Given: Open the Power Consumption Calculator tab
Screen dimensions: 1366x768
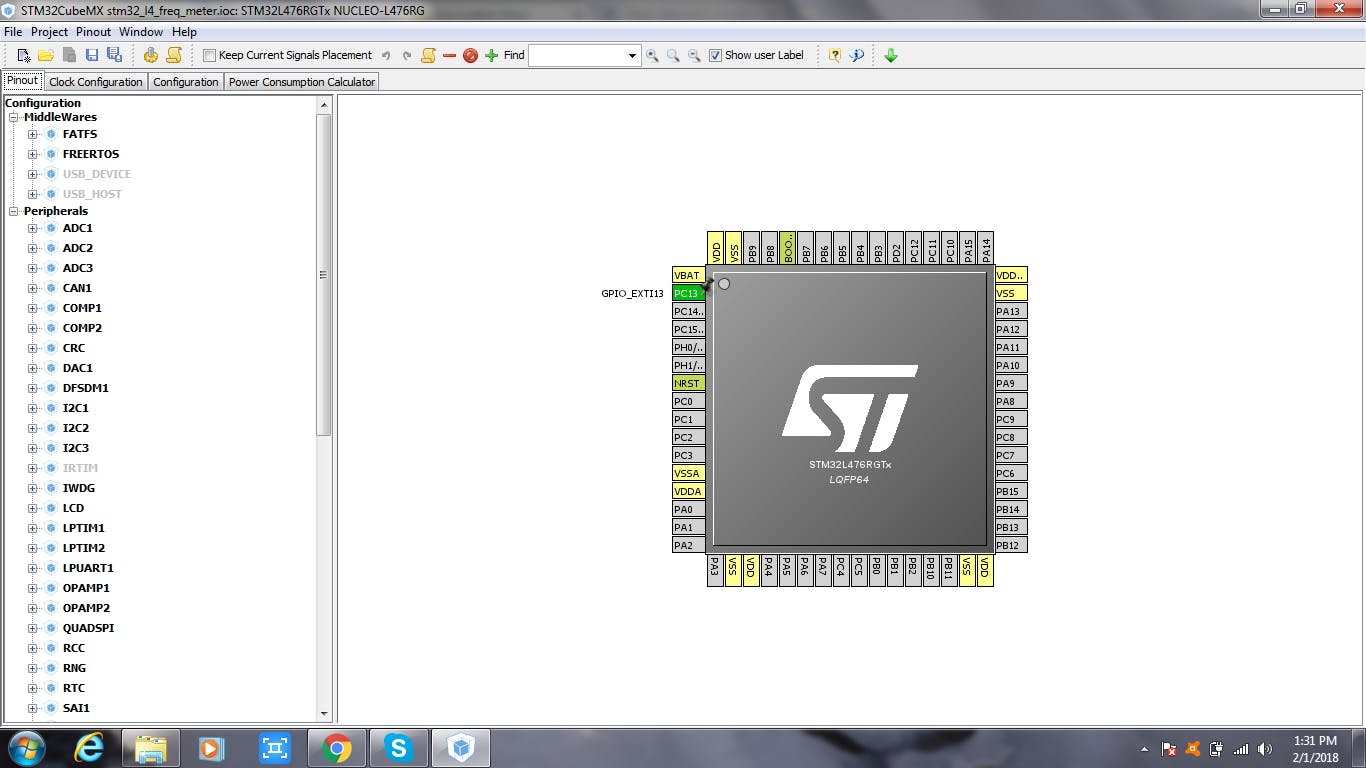Looking at the screenshot, I should click(301, 82).
